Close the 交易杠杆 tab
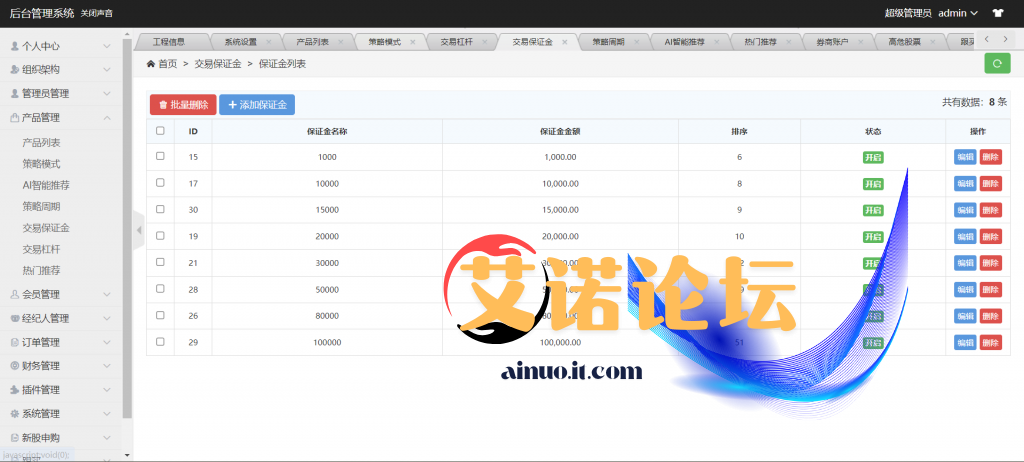This screenshot has height=462, width=1024. click(484, 42)
